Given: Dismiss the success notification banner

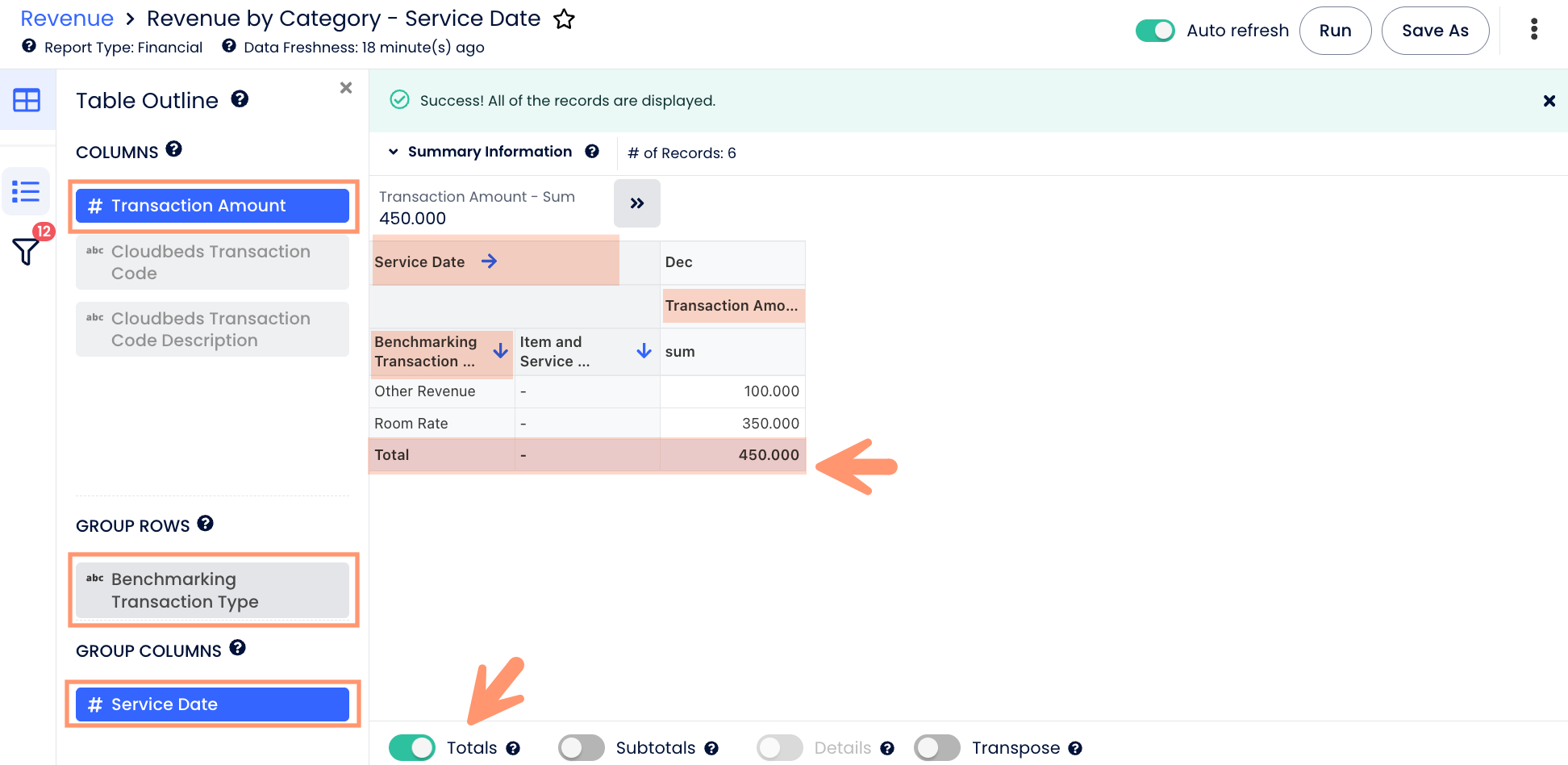Looking at the screenshot, I should click(1549, 101).
